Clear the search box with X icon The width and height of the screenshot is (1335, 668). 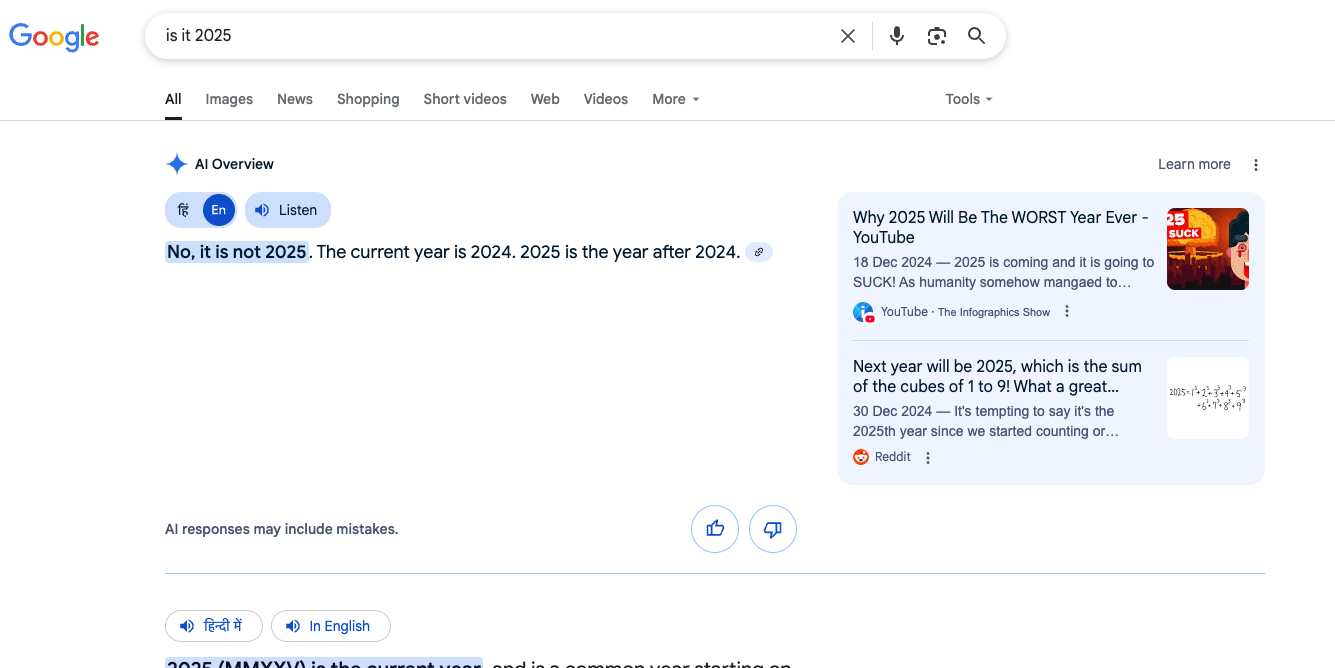tap(848, 36)
